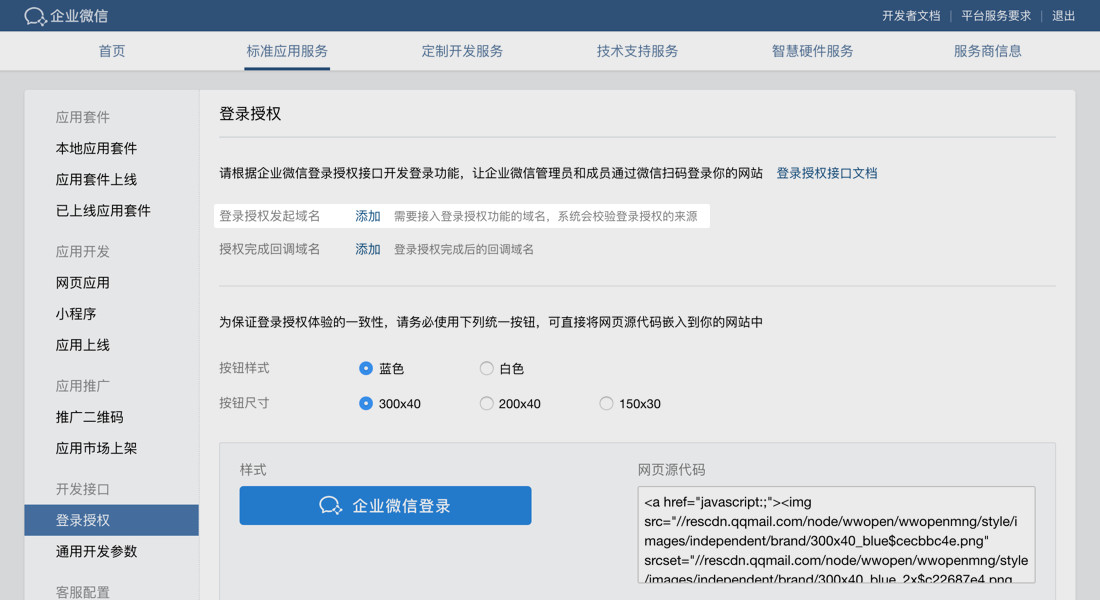Go to 网页应用 in sidebar

click(x=83, y=283)
